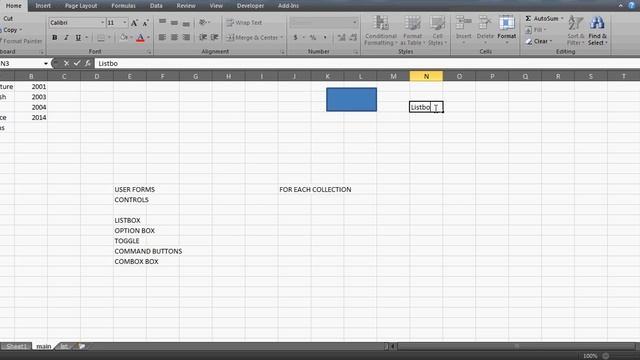The width and height of the screenshot is (640, 360).
Task: Open Conditional Formatting
Action: [380, 31]
